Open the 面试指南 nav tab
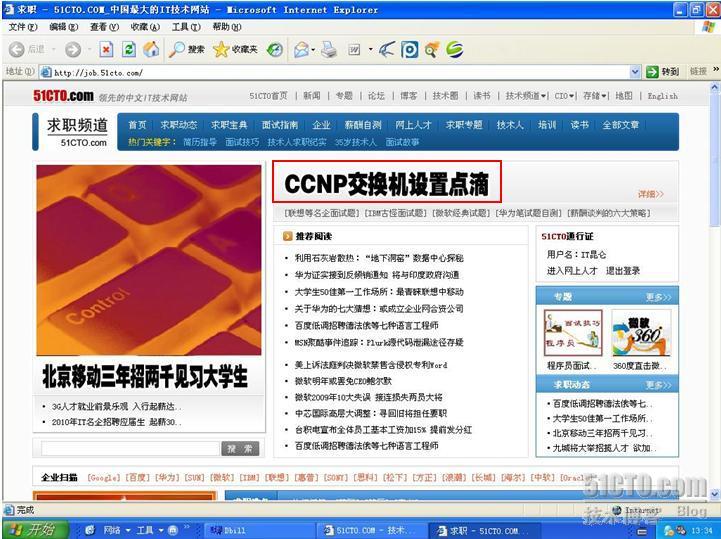721x539 pixels. coord(280,125)
